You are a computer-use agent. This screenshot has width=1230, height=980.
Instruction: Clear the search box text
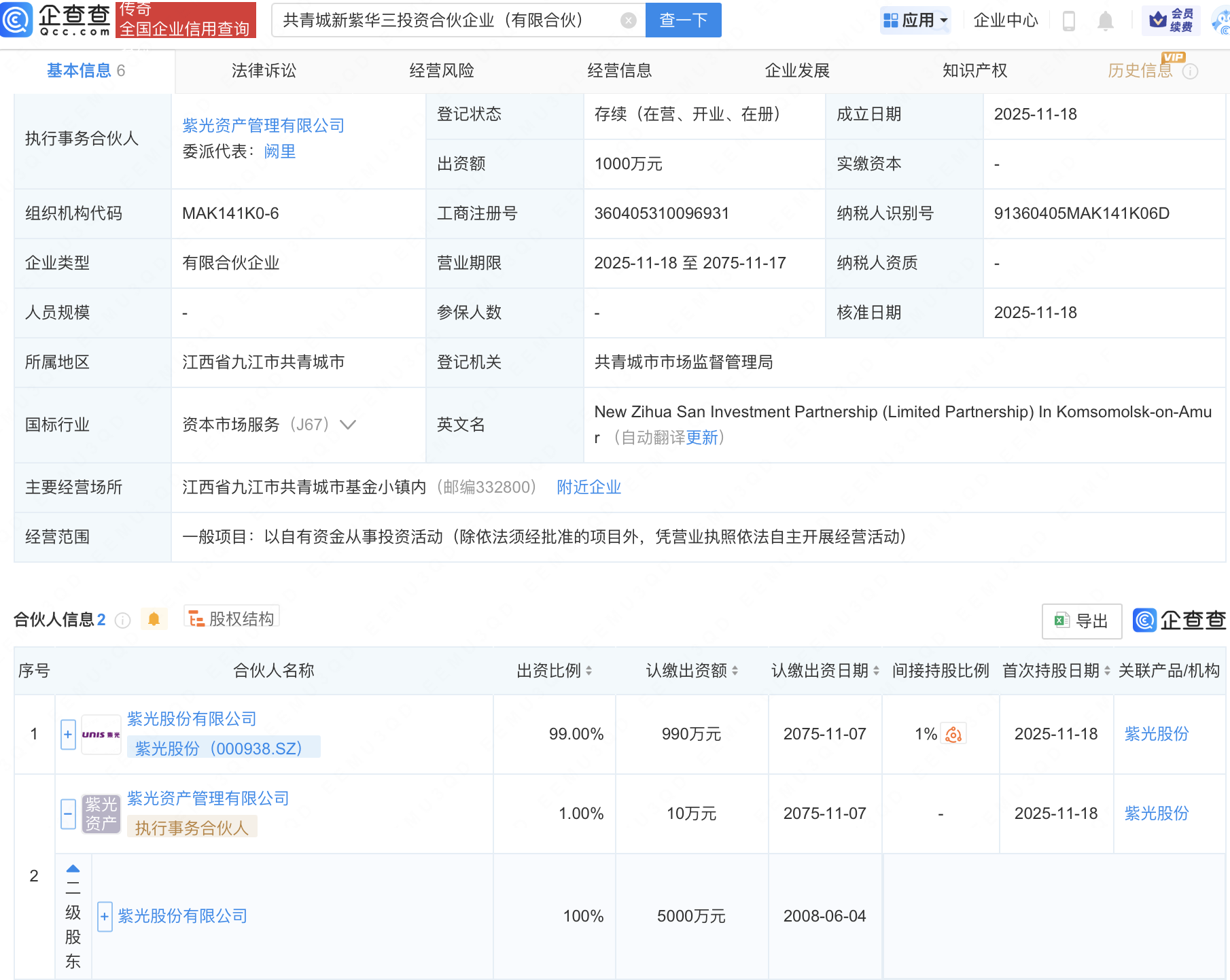[x=629, y=20]
